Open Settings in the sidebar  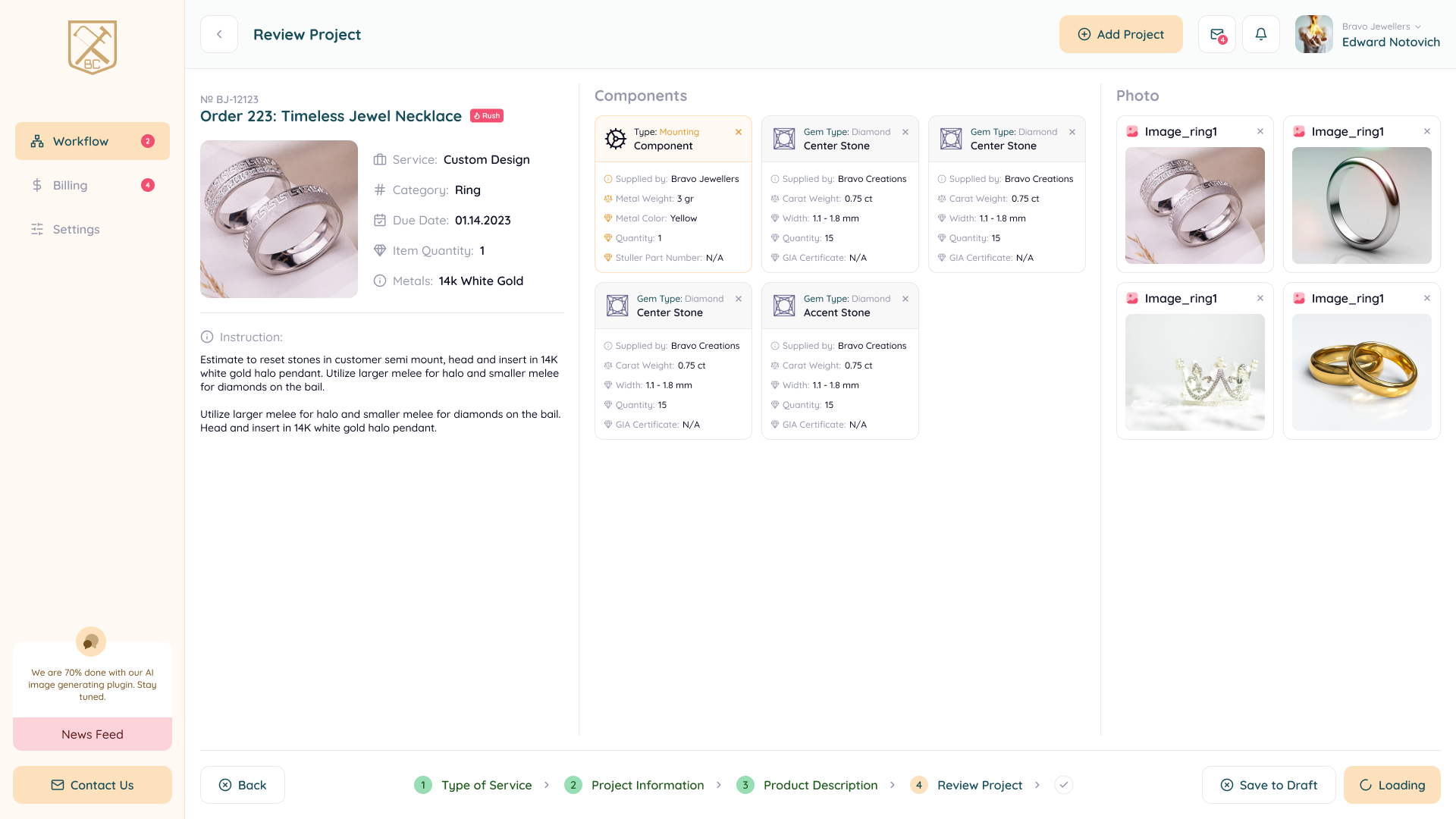[x=76, y=229]
